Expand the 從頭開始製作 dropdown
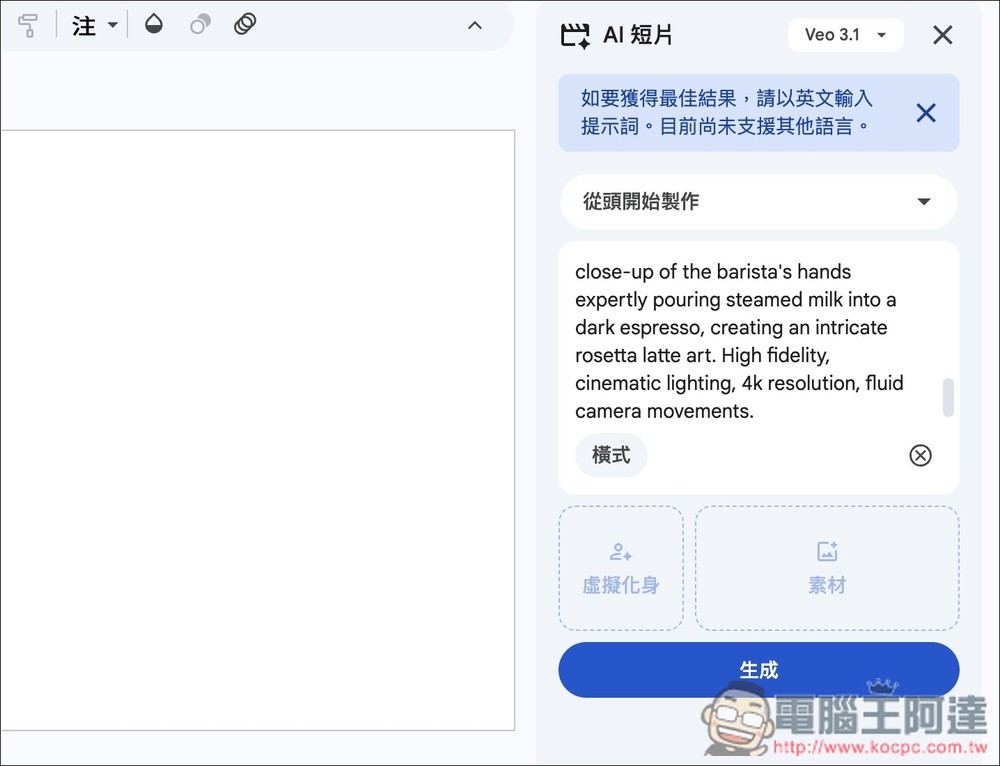This screenshot has width=1000, height=766. pos(758,201)
